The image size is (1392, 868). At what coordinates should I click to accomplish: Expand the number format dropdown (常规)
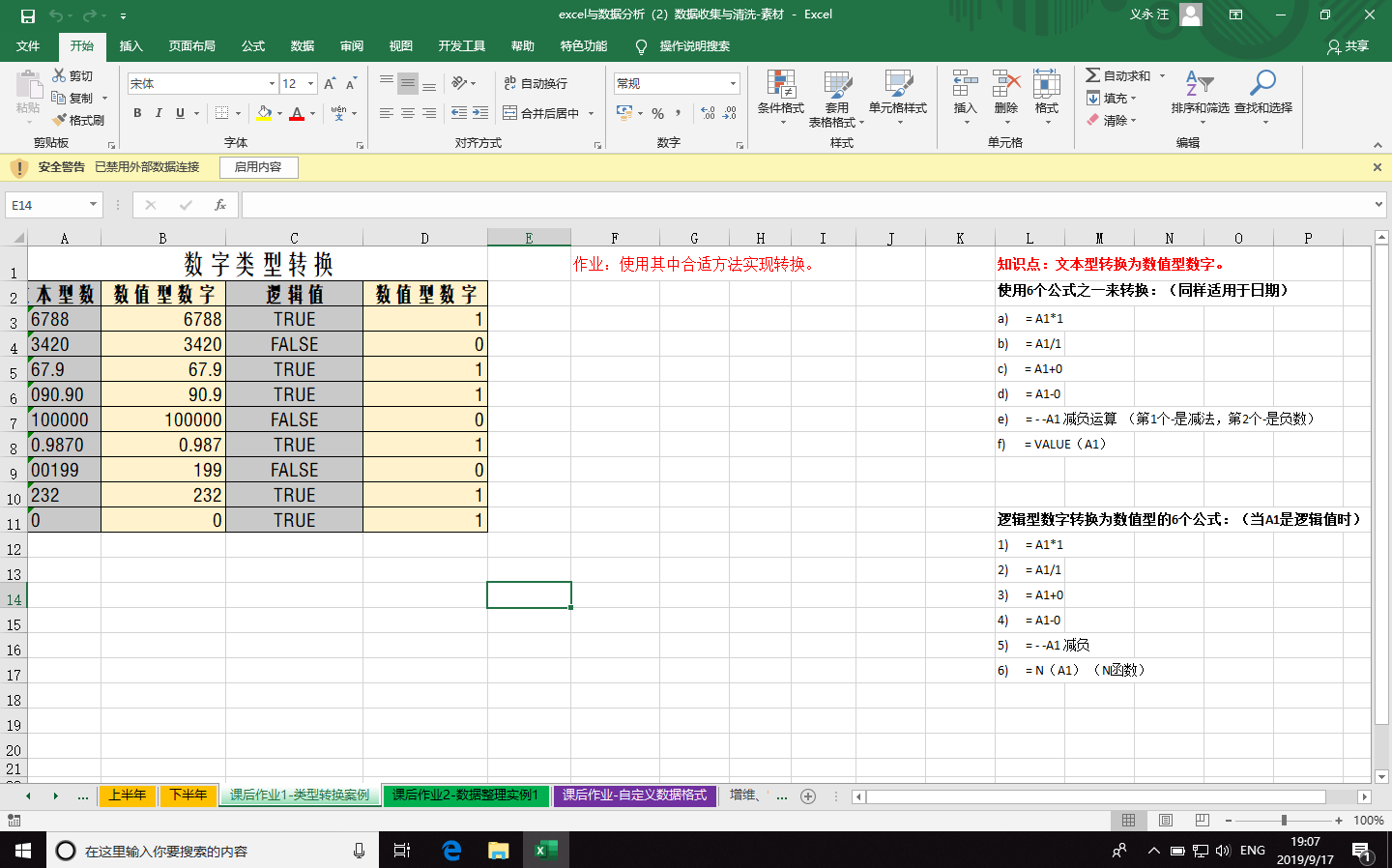(733, 84)
